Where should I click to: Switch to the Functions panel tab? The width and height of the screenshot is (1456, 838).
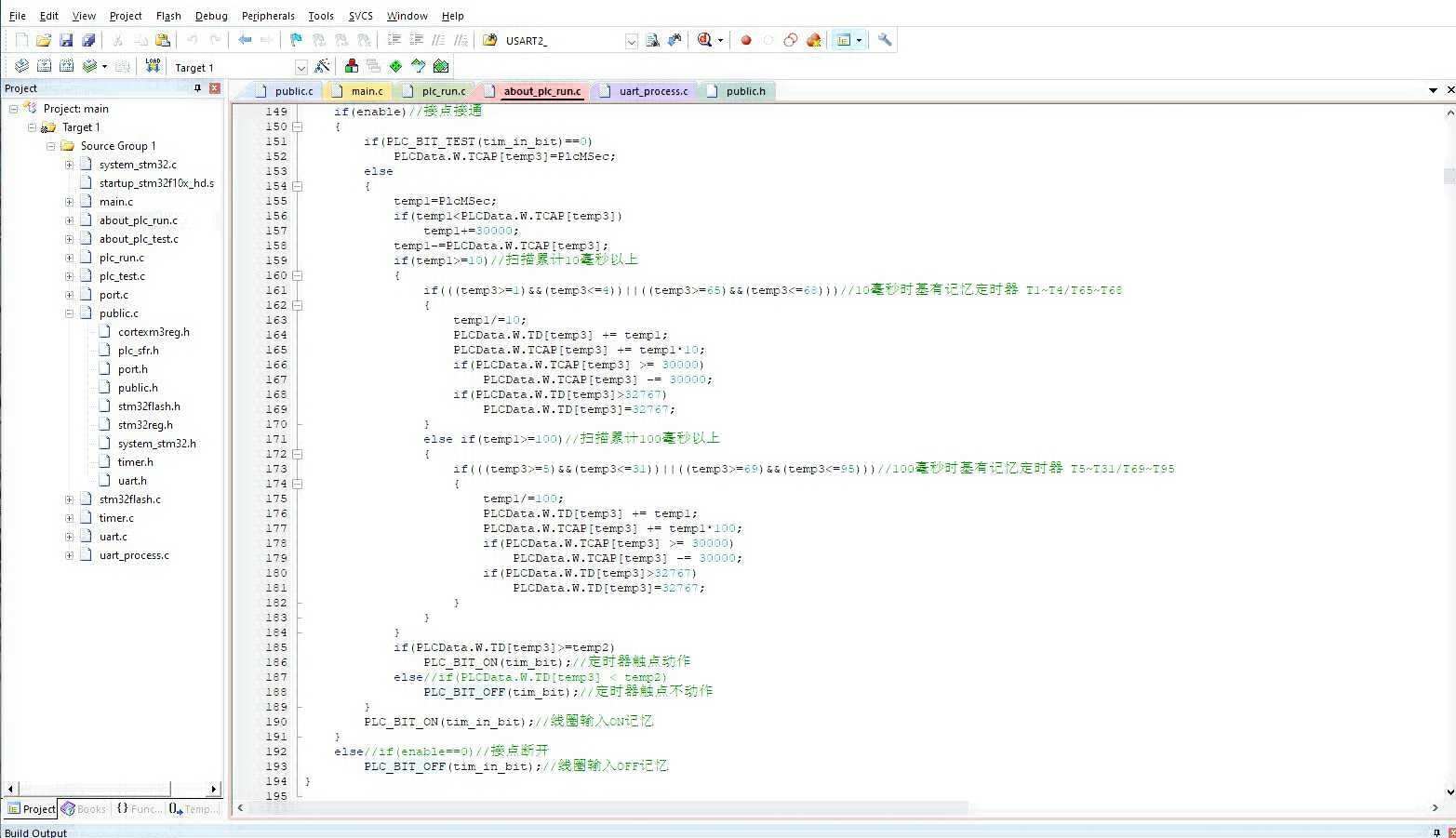[x=138, y=809]
